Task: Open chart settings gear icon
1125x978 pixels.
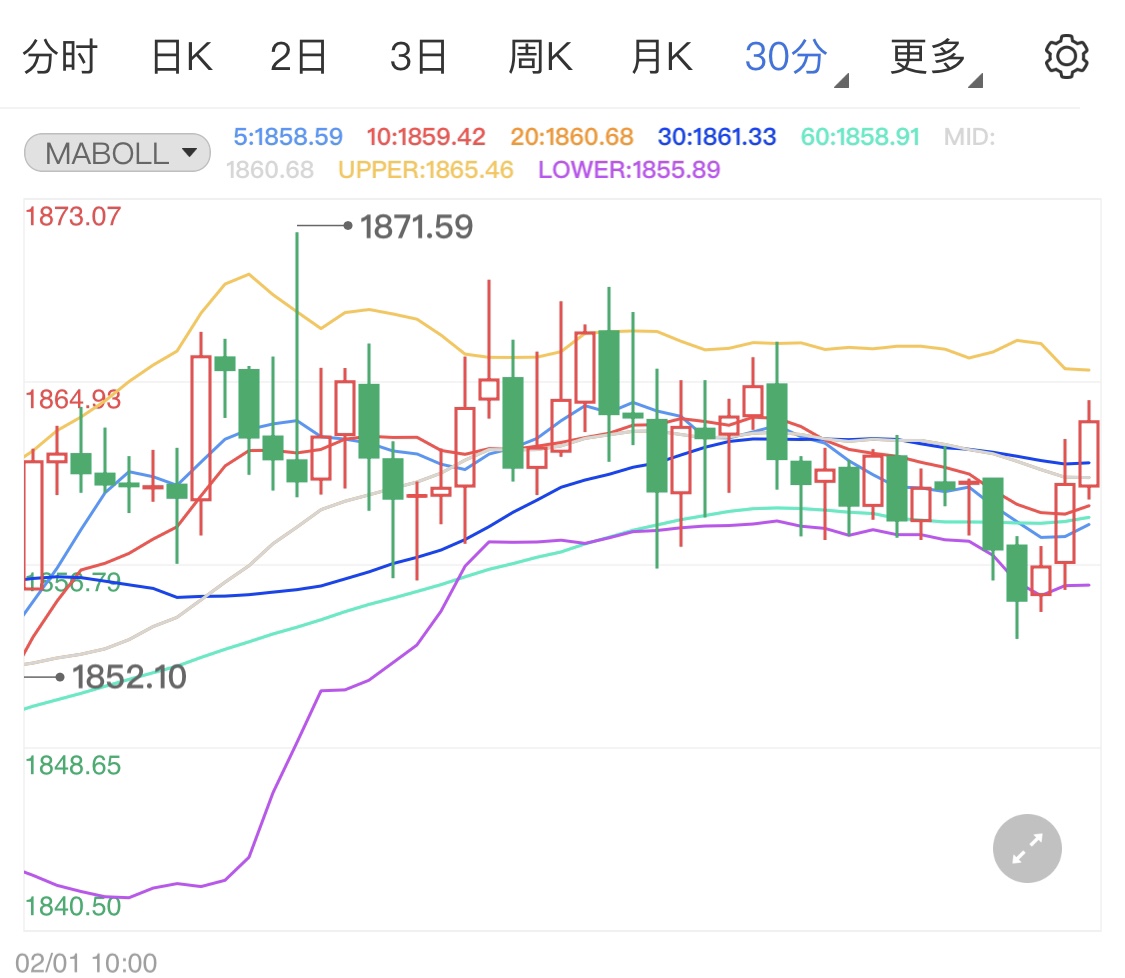Action: coord(1065,57)
